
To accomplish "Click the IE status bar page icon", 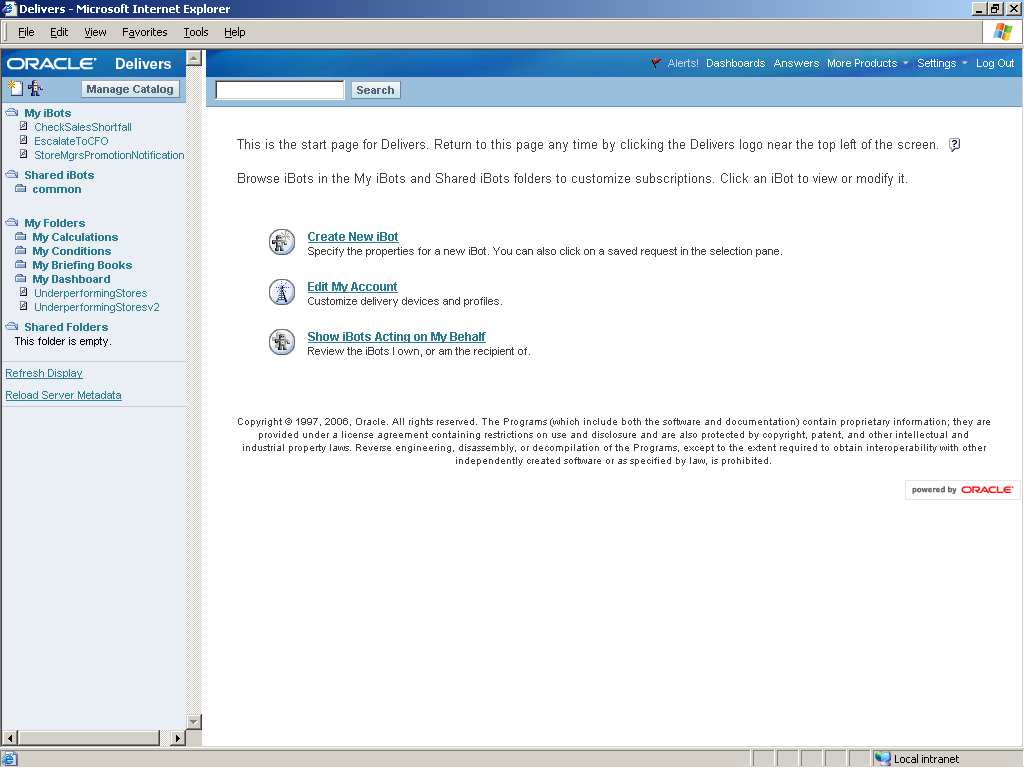I will point(9,758).
